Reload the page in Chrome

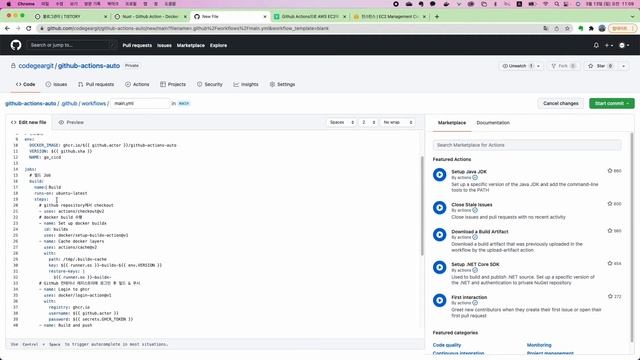click(28, 28)
